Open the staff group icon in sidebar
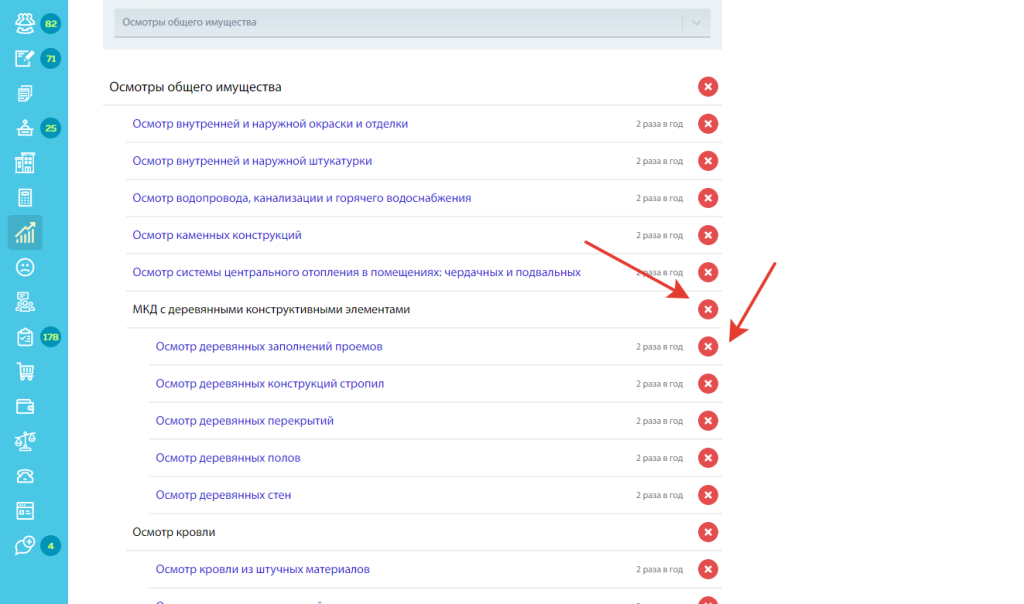 [x=25, y=302]
